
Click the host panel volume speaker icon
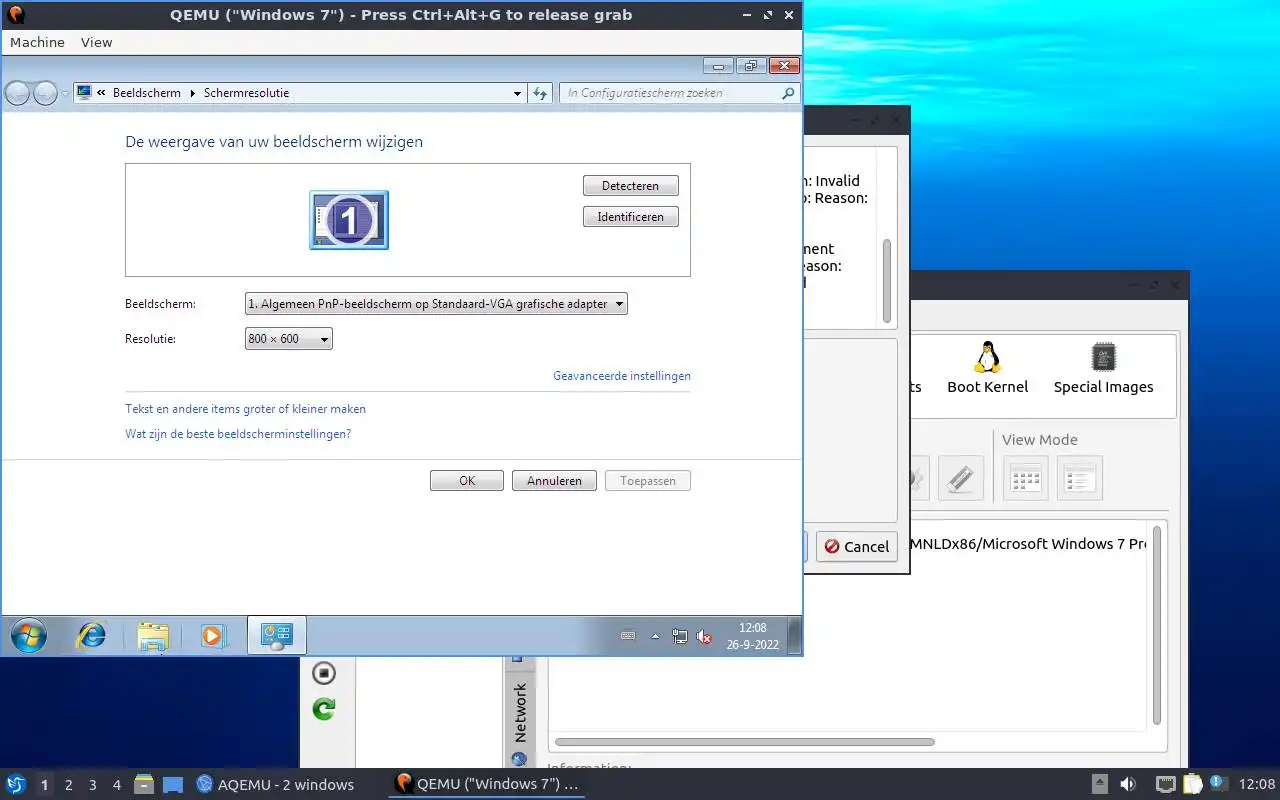pos(1128,784)
